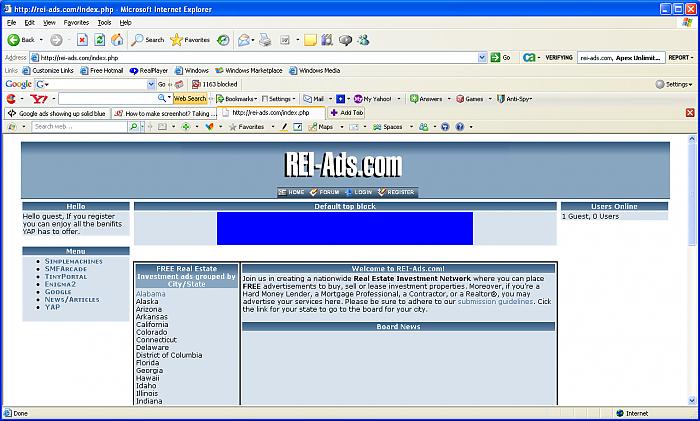Click the Forward arrow button
The image size is (700, 421).
pos(56,40)
